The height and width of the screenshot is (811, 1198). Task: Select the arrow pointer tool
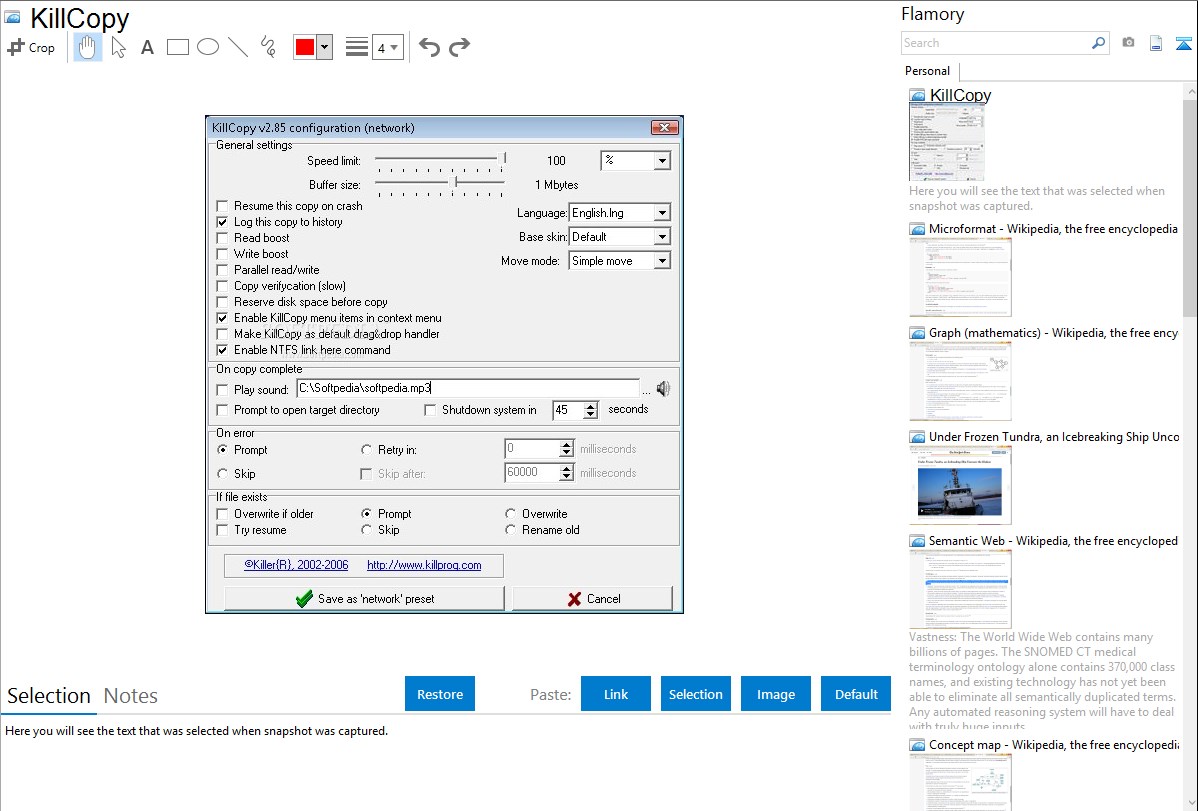[x=118, y=47]
